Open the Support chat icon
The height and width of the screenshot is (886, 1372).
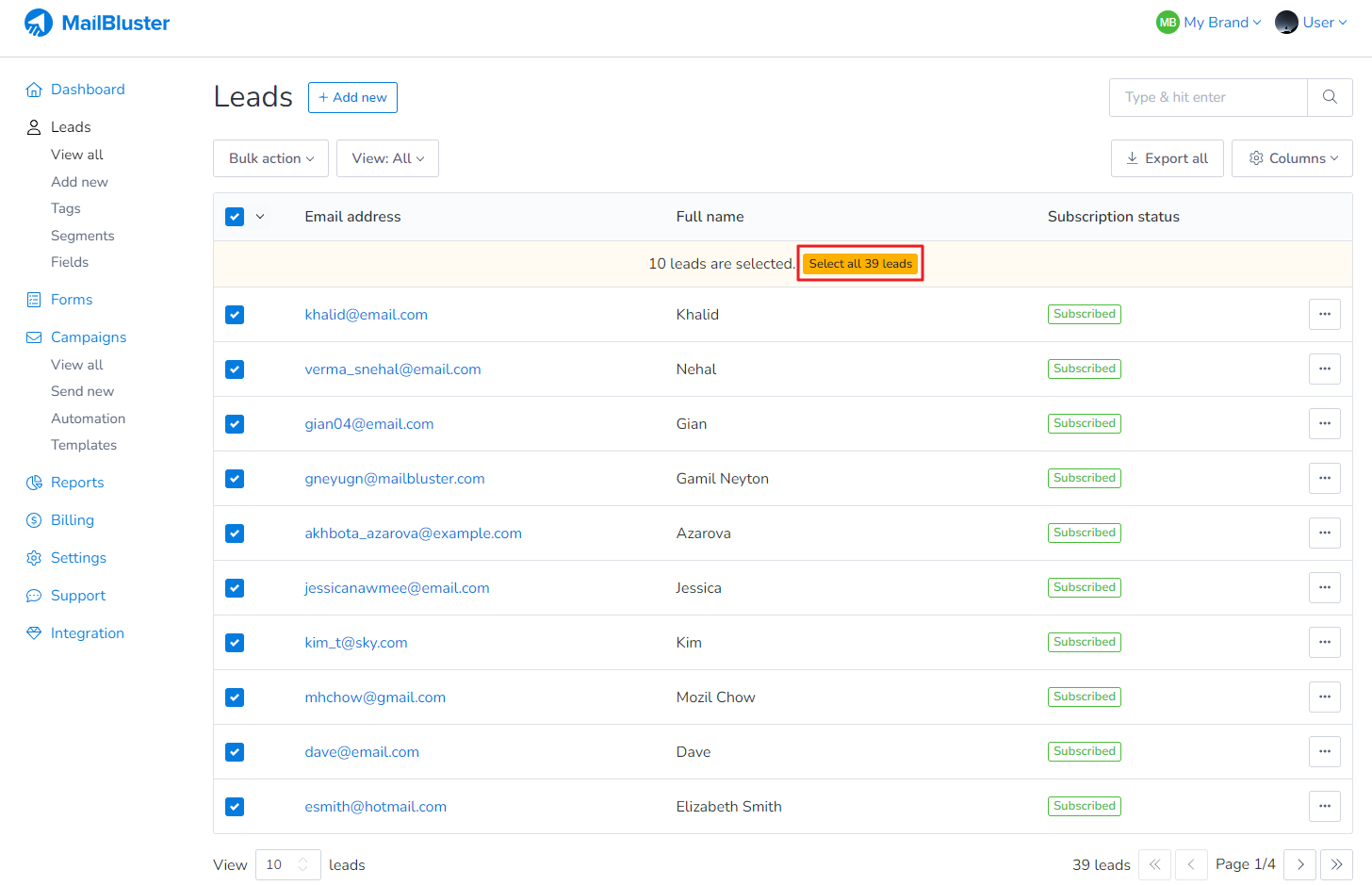(x=34, y=595)
